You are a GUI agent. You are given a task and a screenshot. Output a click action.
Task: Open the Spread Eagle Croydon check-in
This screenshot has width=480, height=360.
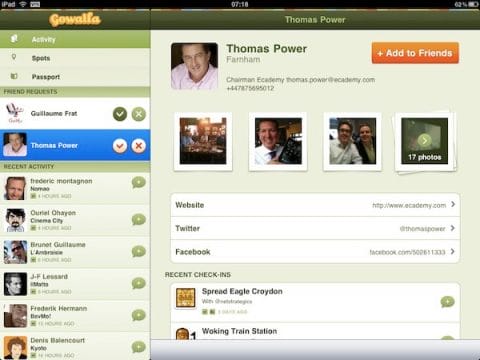[x=315, y=302]
